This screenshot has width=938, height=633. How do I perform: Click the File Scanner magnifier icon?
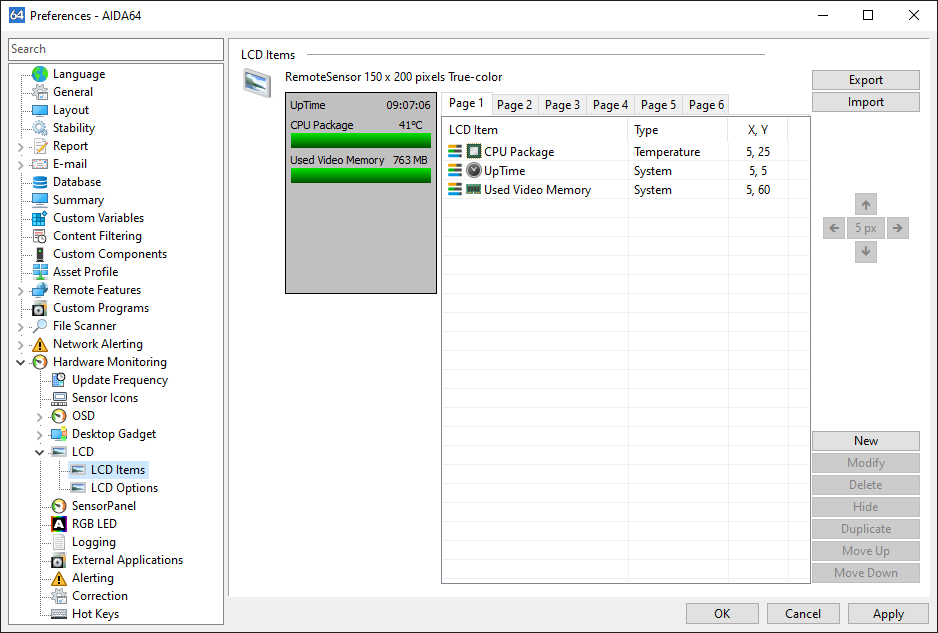40,326
